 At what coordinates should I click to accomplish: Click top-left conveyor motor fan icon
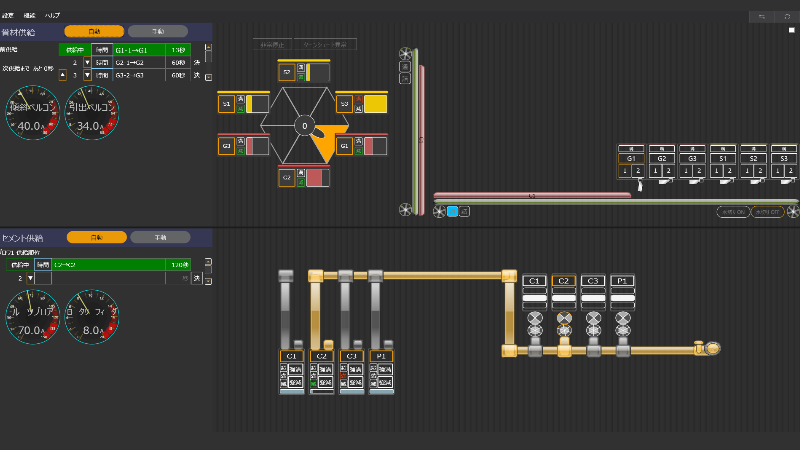pyautogui.click(x=405, y=54)
